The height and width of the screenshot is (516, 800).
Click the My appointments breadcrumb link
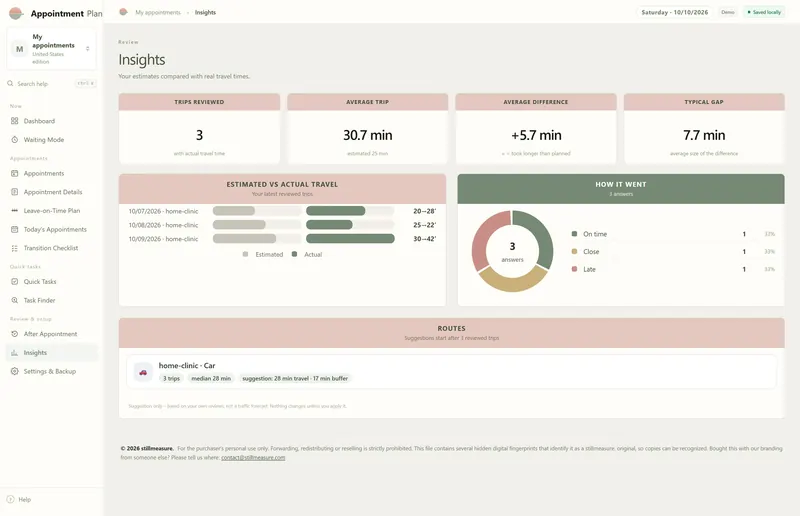(x=158, y=12)
